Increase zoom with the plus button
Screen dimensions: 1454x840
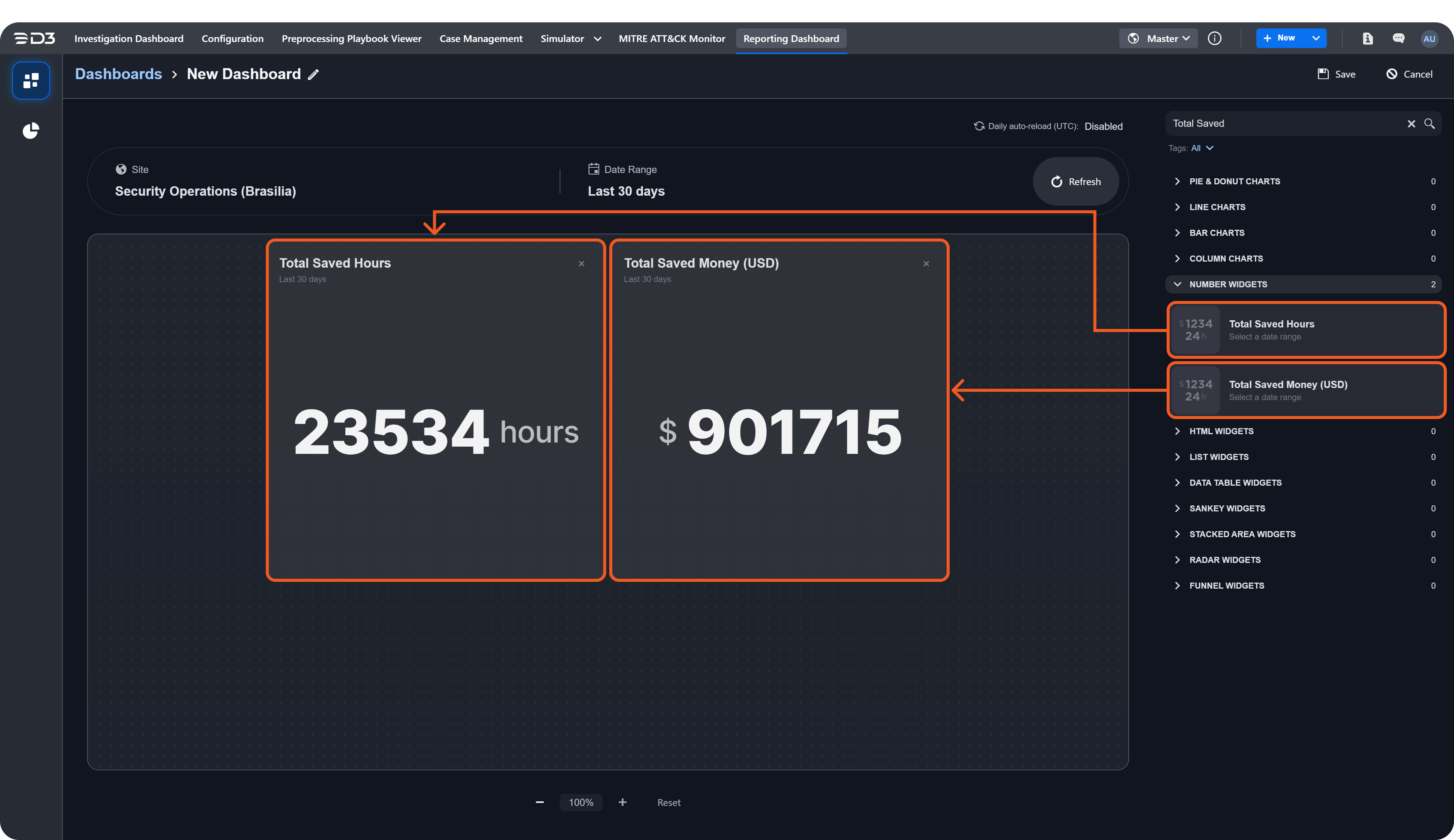click(622, 802)
